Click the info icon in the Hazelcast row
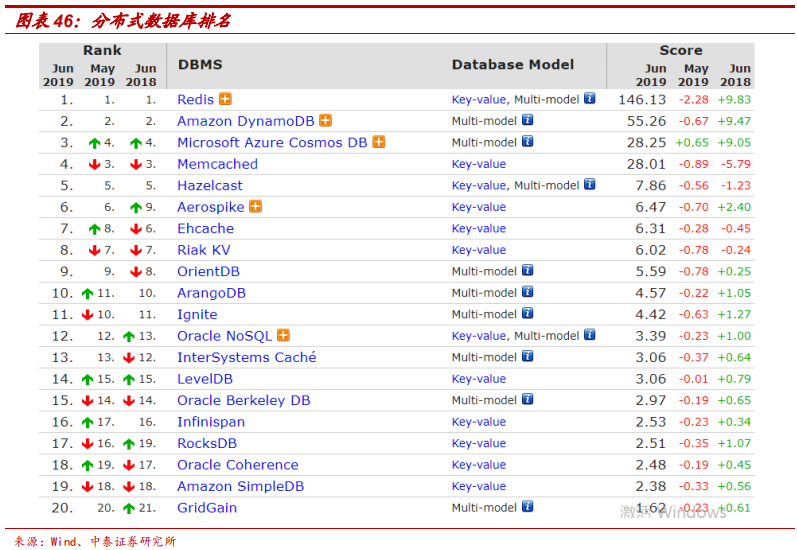This screenshot has width=797, height=550. [590, 184]
